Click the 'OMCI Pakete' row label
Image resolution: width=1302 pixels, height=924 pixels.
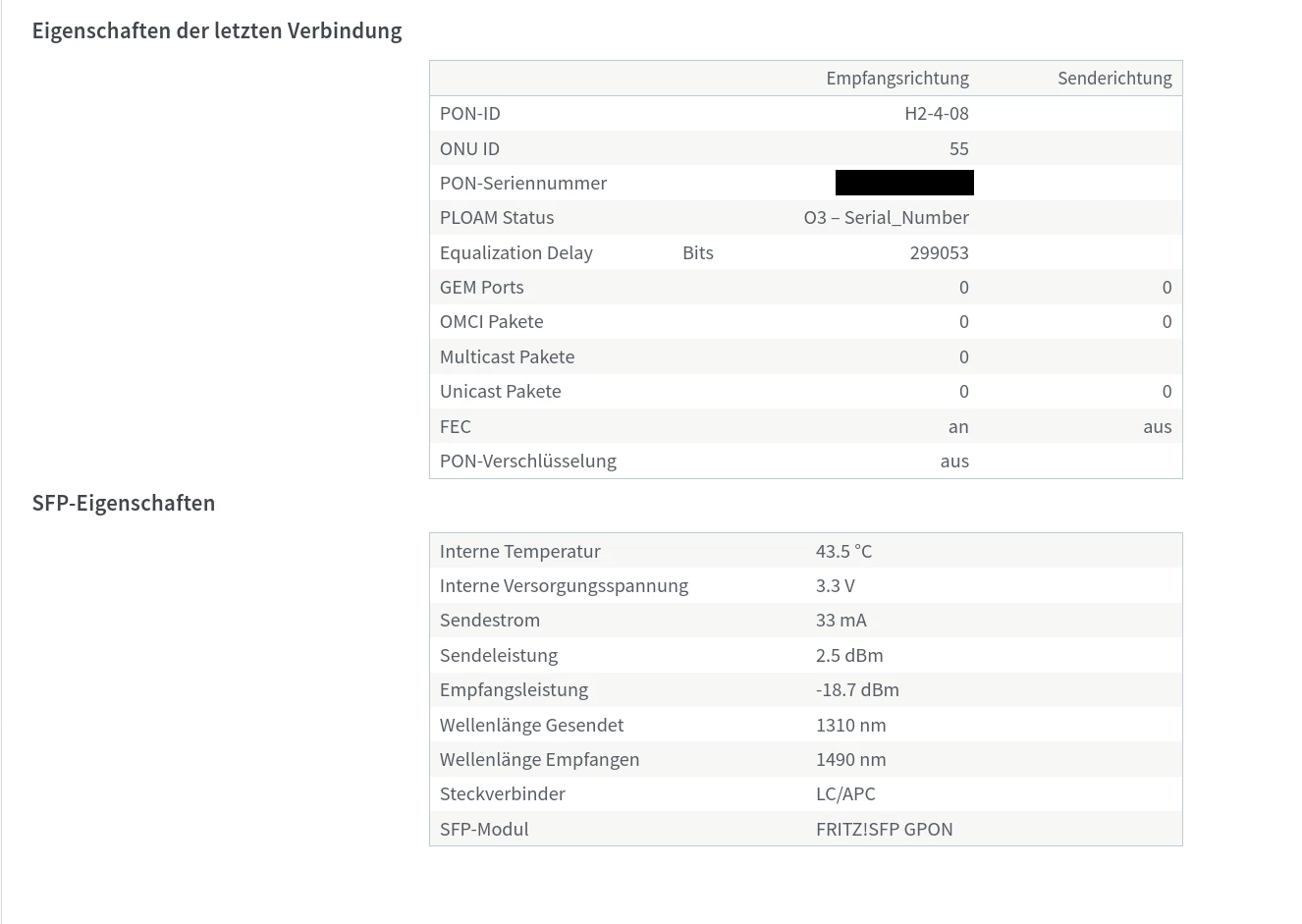(x=491, y=322)
